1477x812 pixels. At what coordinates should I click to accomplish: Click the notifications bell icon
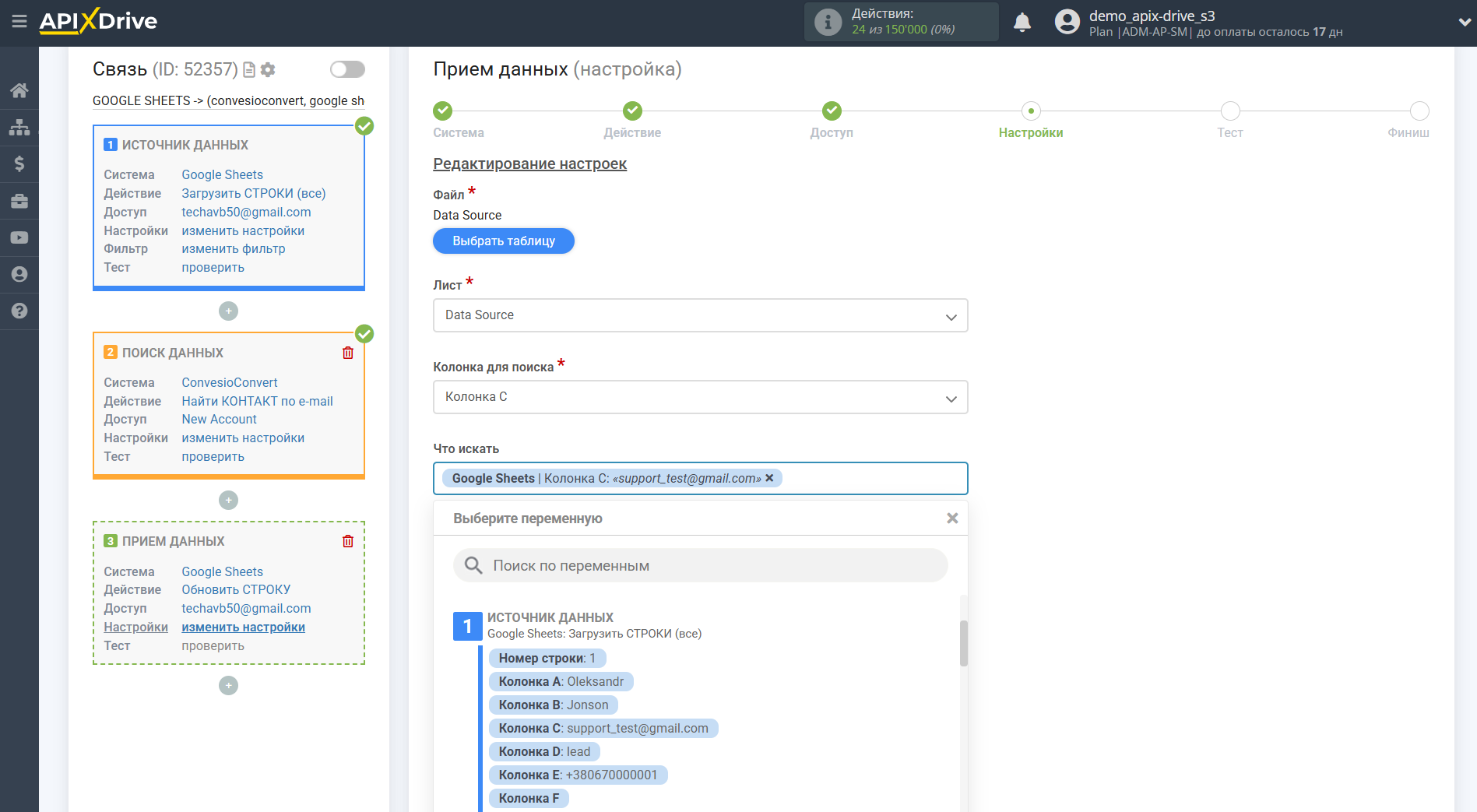point(1022,23)
